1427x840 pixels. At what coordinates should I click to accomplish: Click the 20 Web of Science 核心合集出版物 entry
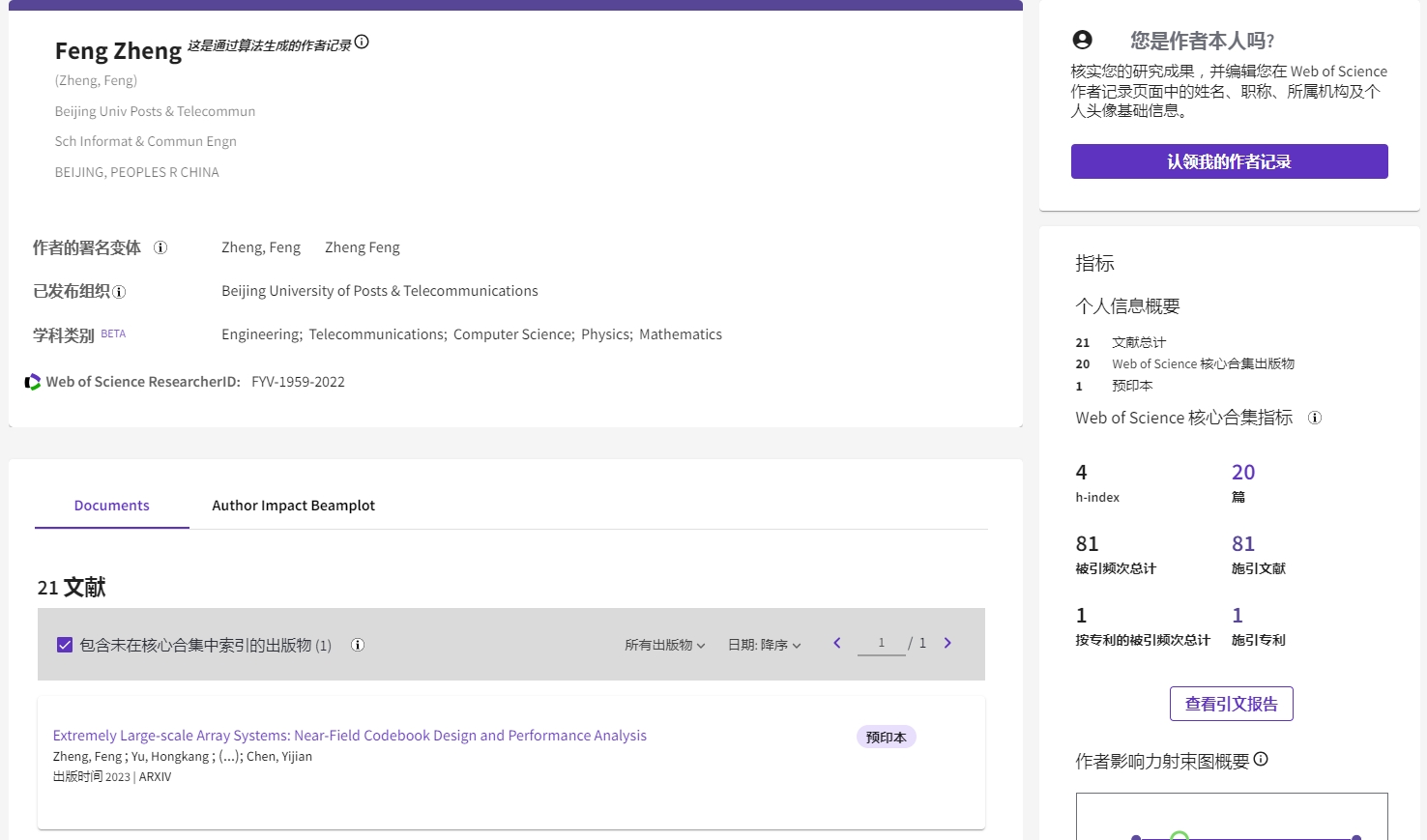coord(1185,364)
